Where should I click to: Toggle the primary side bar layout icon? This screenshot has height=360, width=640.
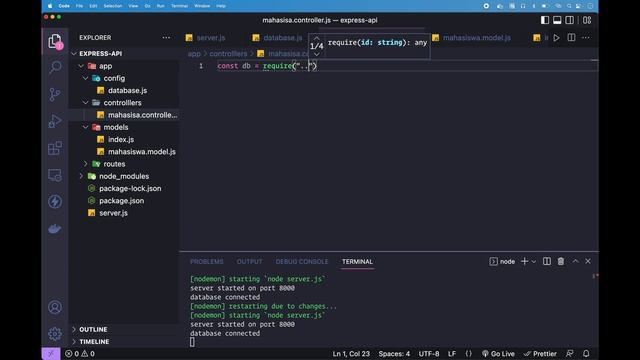click(x=545, y=20)
